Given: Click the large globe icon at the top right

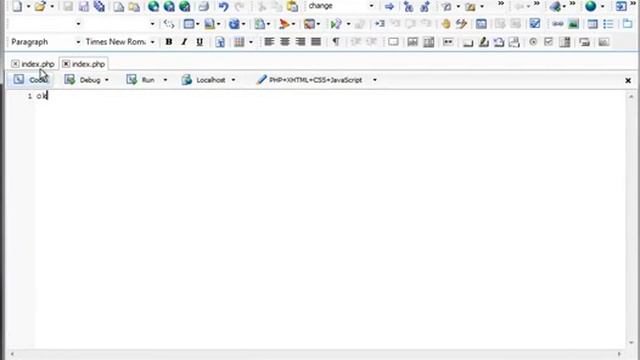Looking at the screenshot, I should (590, 6).
